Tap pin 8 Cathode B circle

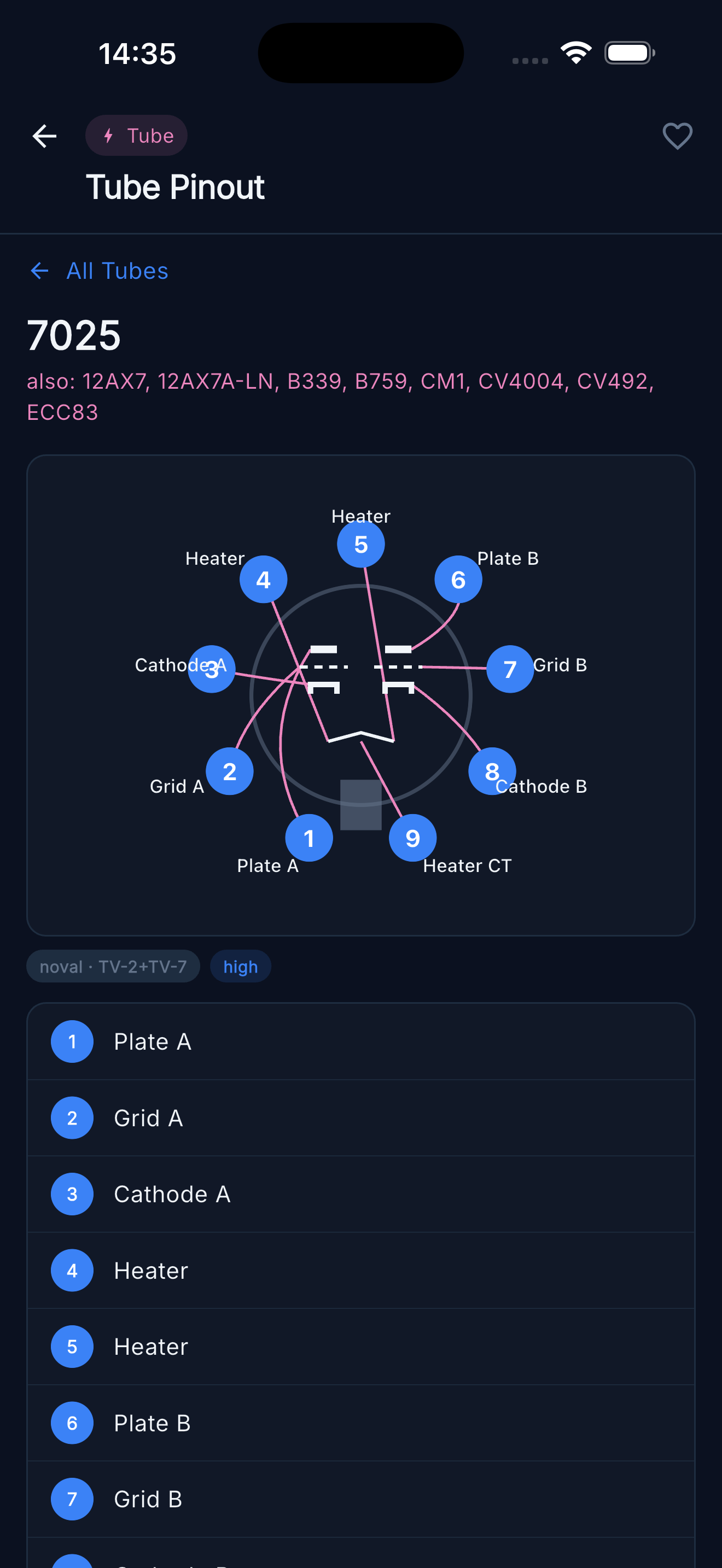pyautogui.click(x=492, y=771)
